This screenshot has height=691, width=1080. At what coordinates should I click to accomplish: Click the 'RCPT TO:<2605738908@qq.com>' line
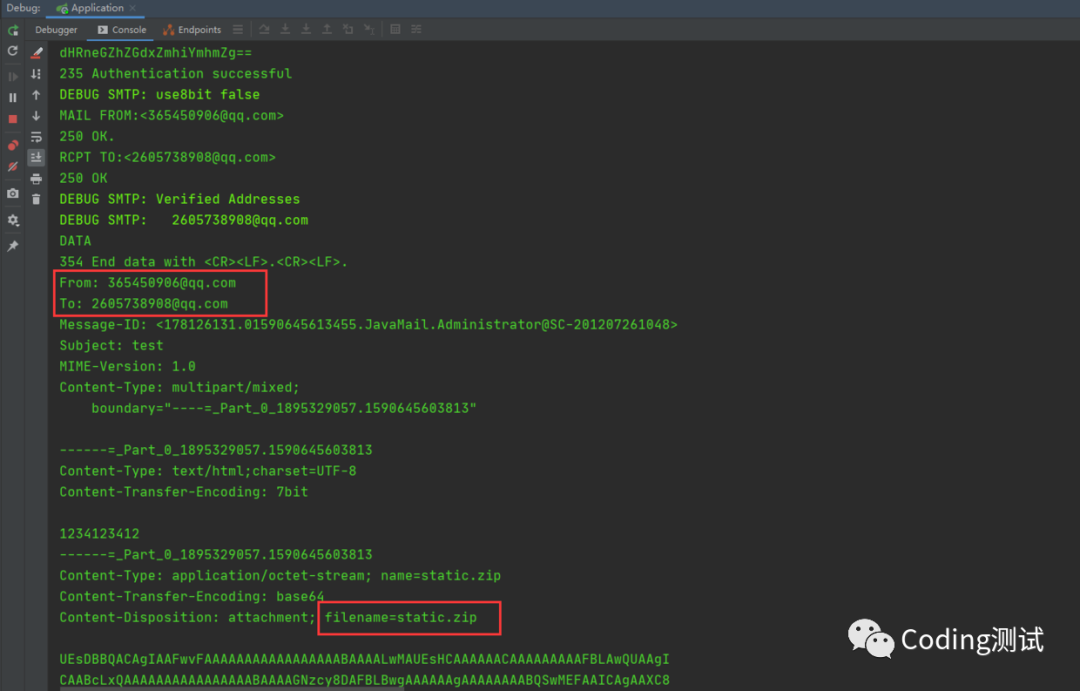[167, 158]
